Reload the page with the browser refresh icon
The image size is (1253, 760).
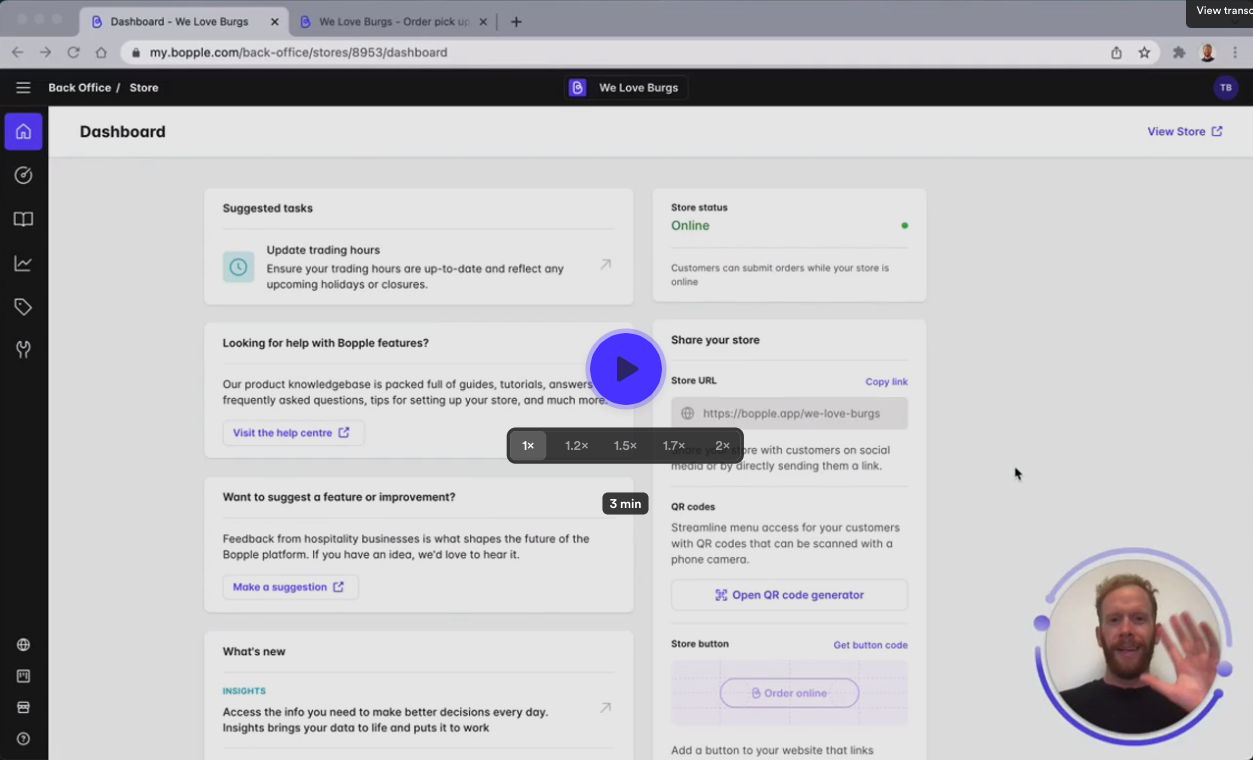tap(73, 52)
